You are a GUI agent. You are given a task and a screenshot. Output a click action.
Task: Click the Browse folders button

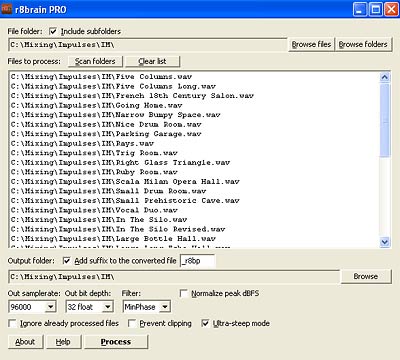363,44
